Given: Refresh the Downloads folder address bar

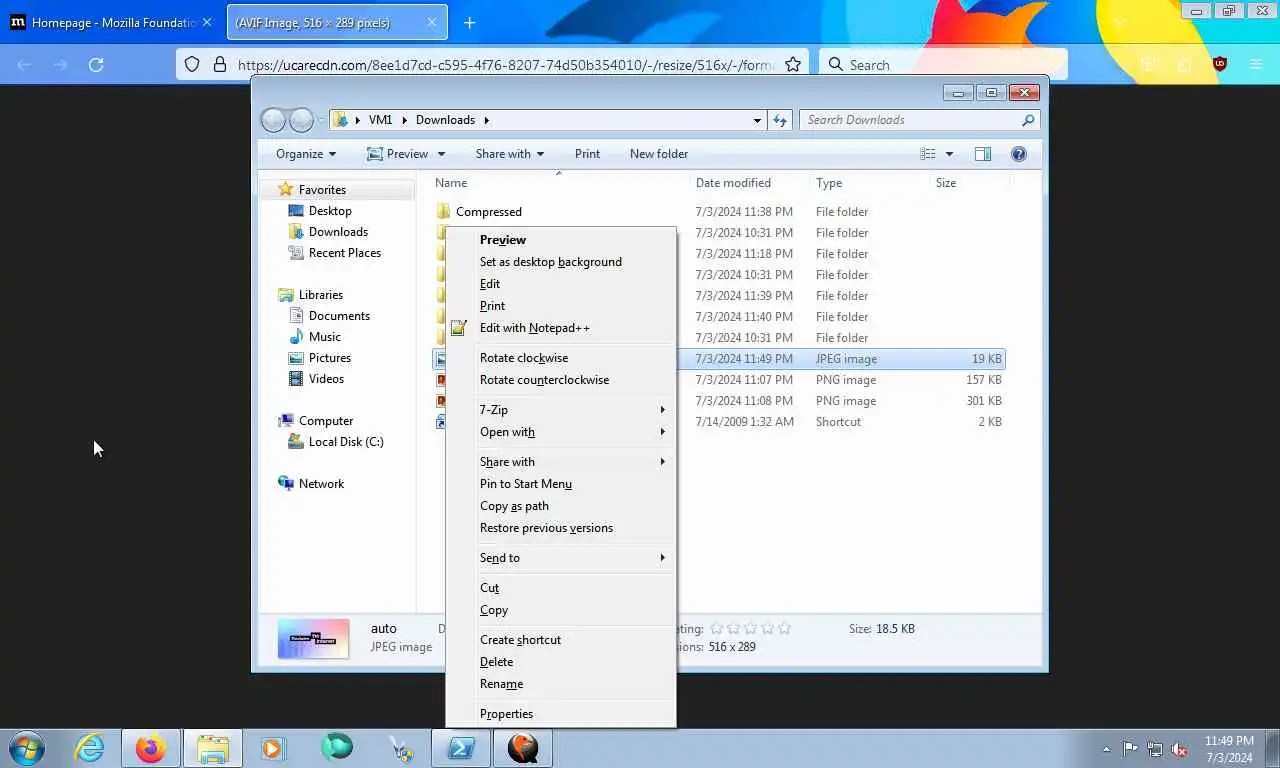Looking at the screenshot, I should (781, 120).
